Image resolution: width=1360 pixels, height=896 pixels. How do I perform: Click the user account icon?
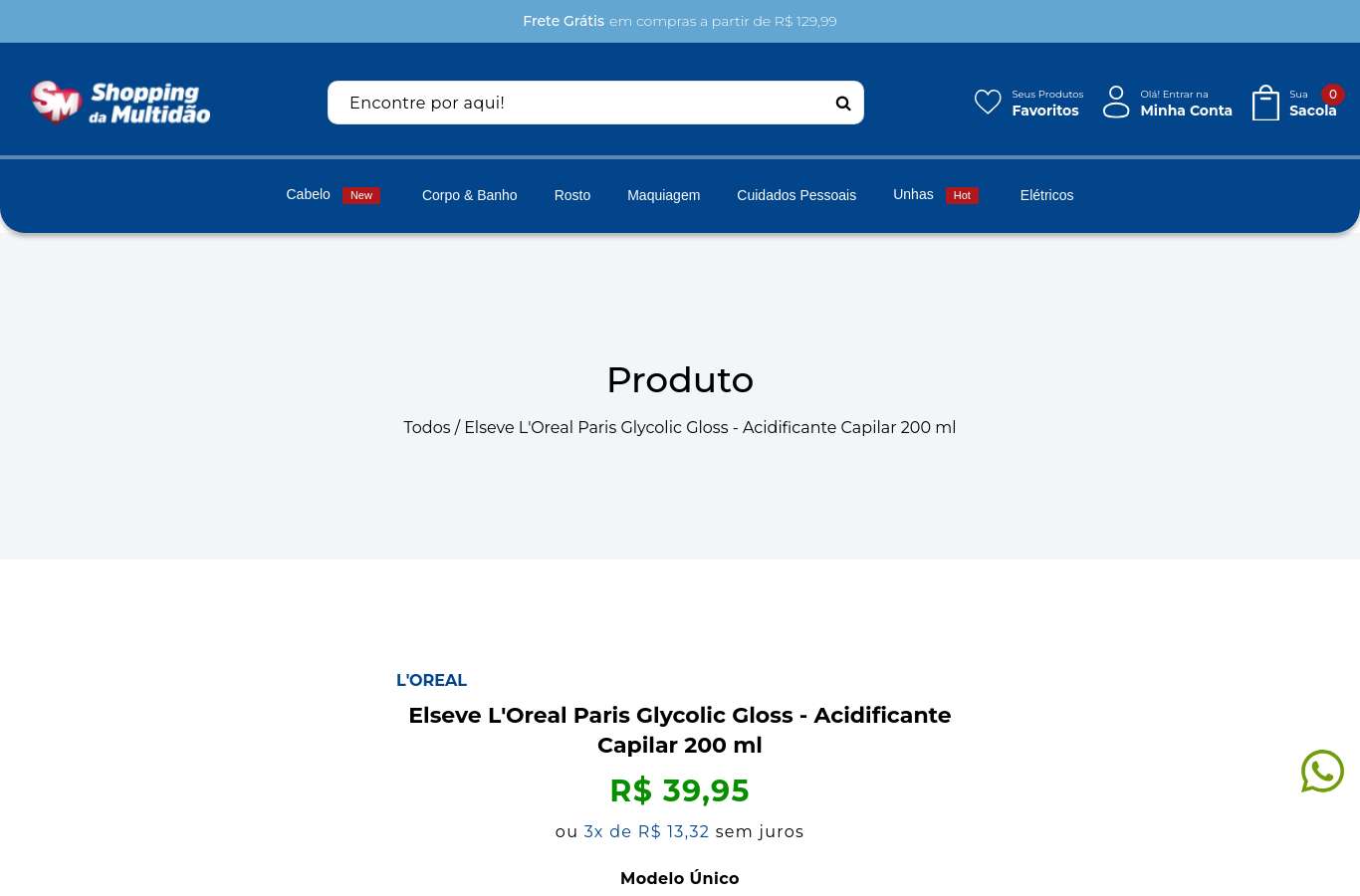(1116, 102)
